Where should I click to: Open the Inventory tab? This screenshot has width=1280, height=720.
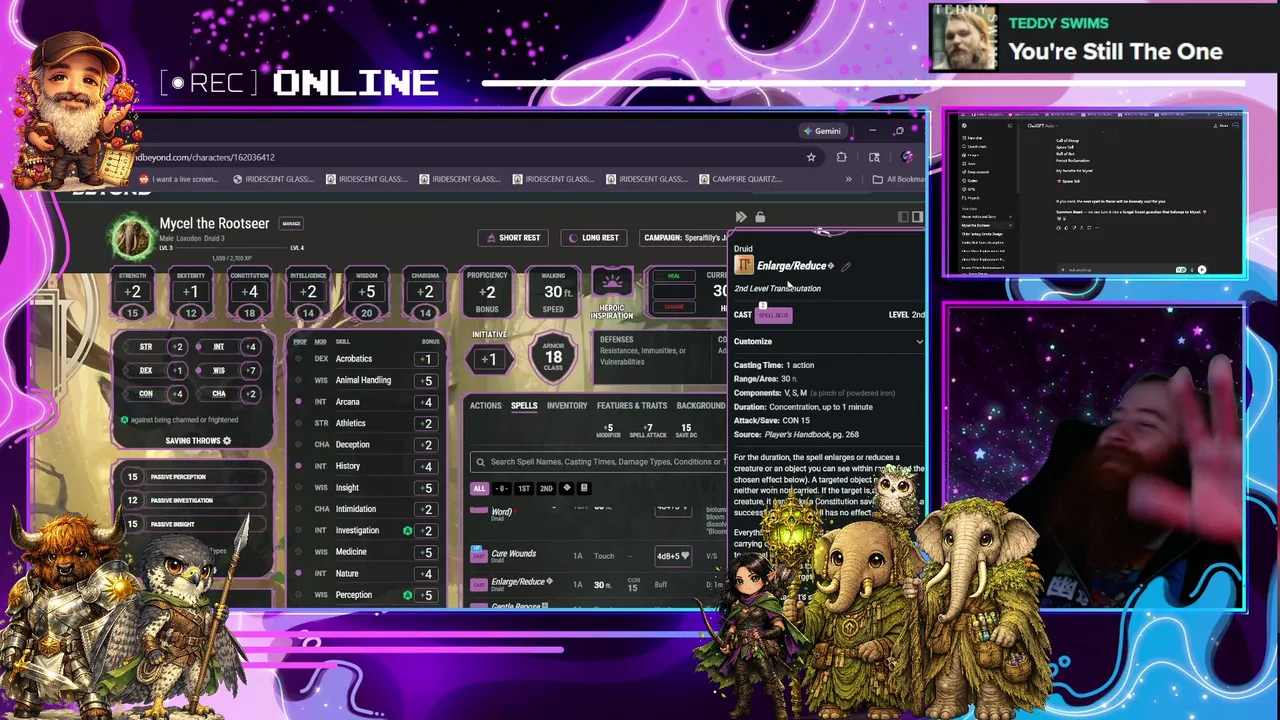tap(567, 406)
